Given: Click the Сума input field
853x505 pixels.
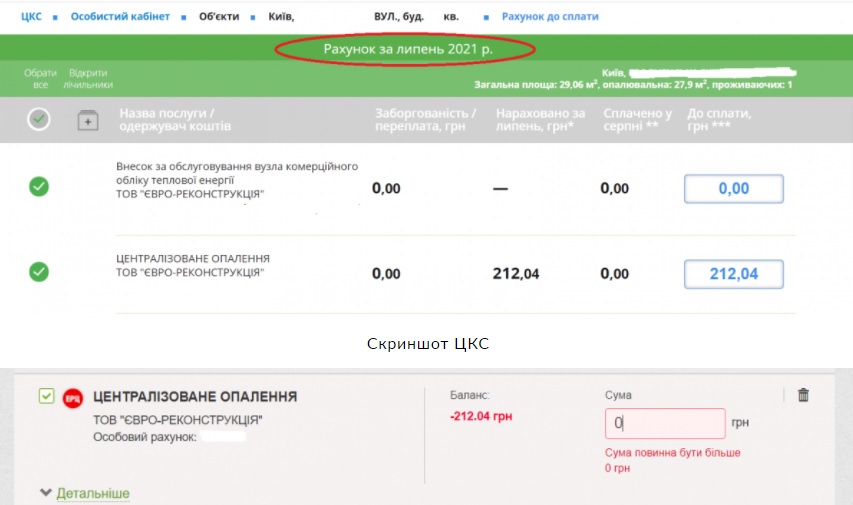Looking at the screenshot, I should 665,423.
